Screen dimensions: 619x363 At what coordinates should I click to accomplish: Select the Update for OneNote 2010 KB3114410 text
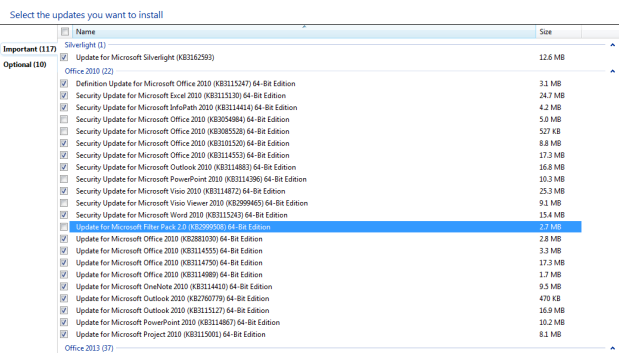click(174, 286)
